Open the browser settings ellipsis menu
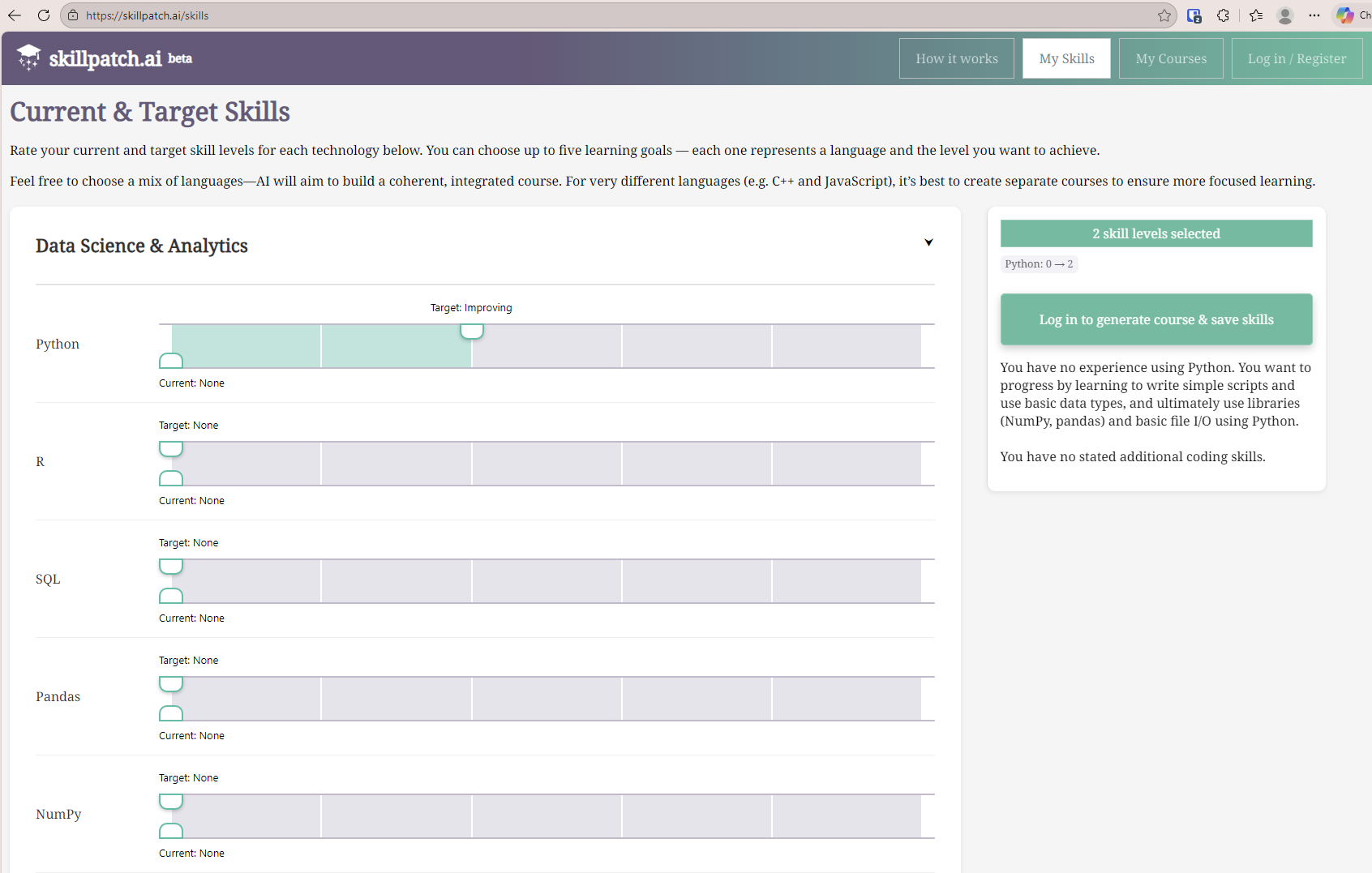 (1314, 15)
